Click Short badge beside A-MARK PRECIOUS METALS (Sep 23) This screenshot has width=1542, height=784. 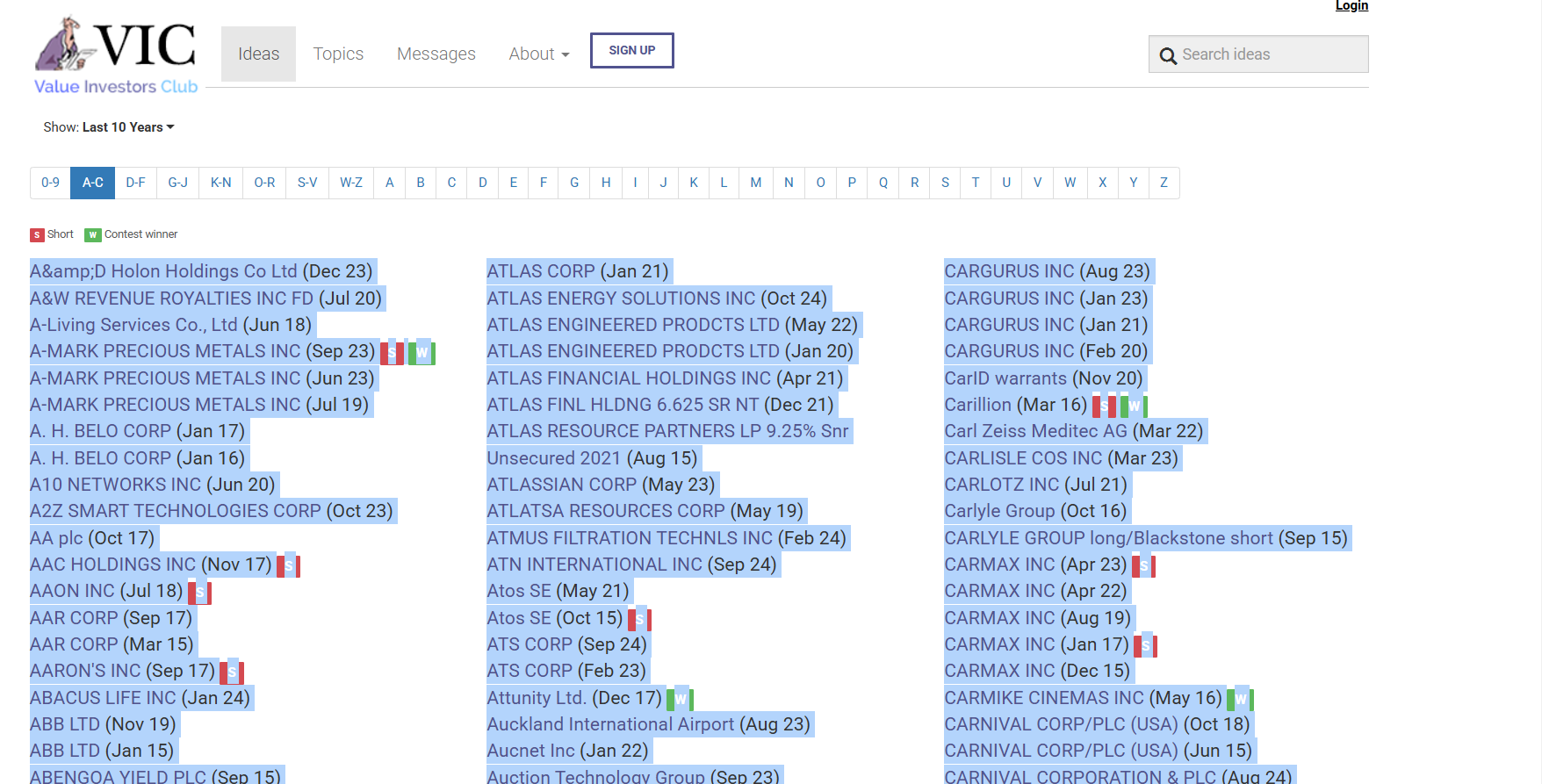click(392, 353)
